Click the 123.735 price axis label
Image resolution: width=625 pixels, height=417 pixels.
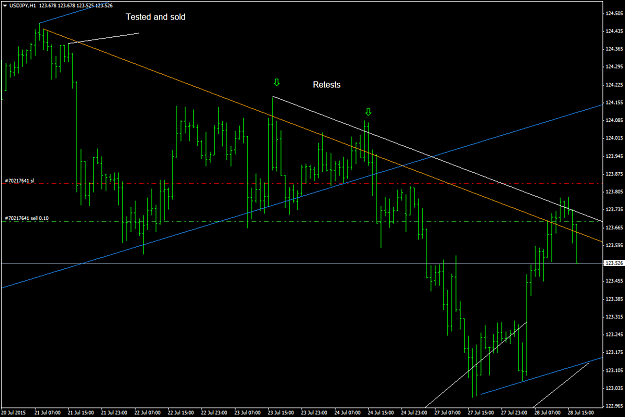[614, 209]
